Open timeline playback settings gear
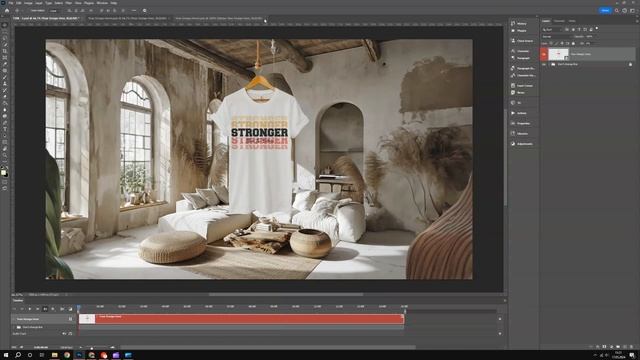The width and height of the screenshot is (640, 360). click(x=53, y=309)
